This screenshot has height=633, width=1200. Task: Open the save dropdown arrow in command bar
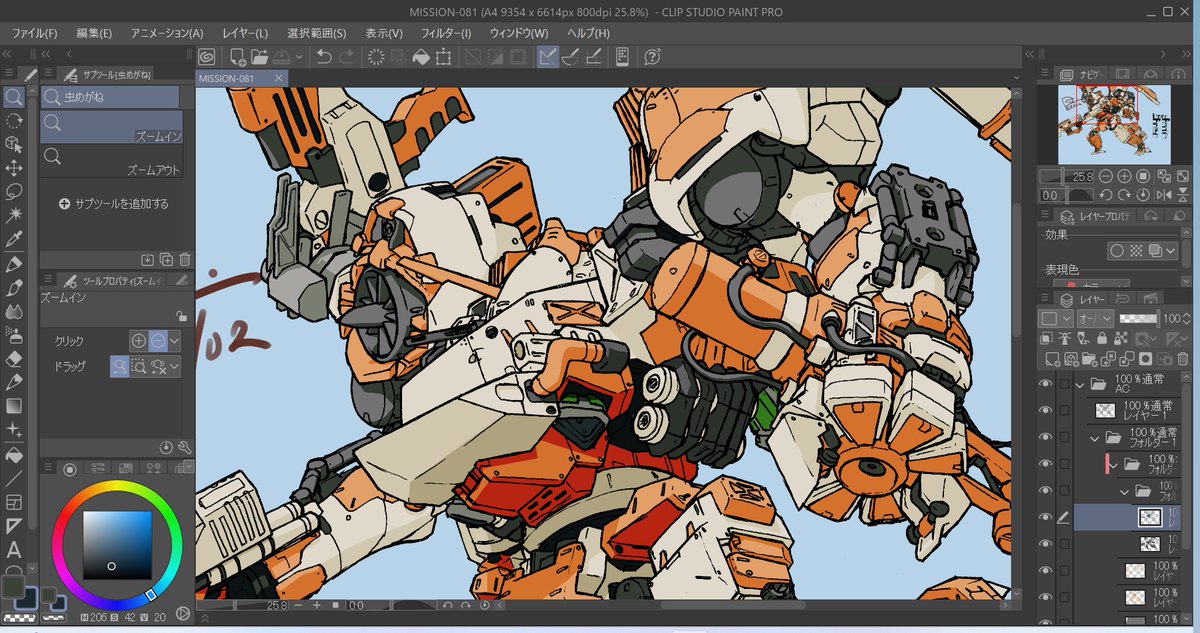click(298, 57)
